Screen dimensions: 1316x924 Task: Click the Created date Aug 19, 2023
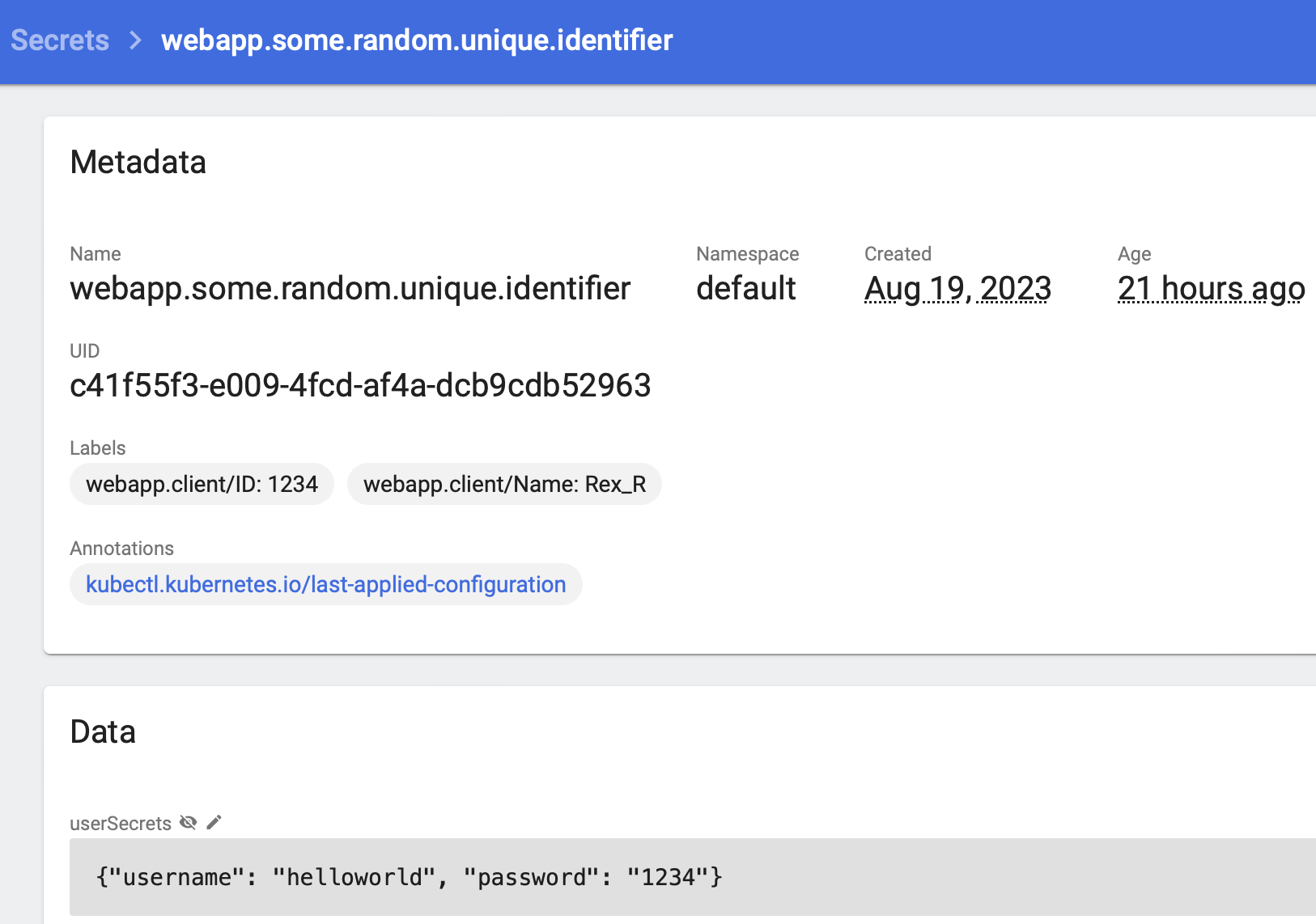coord(957,288)
